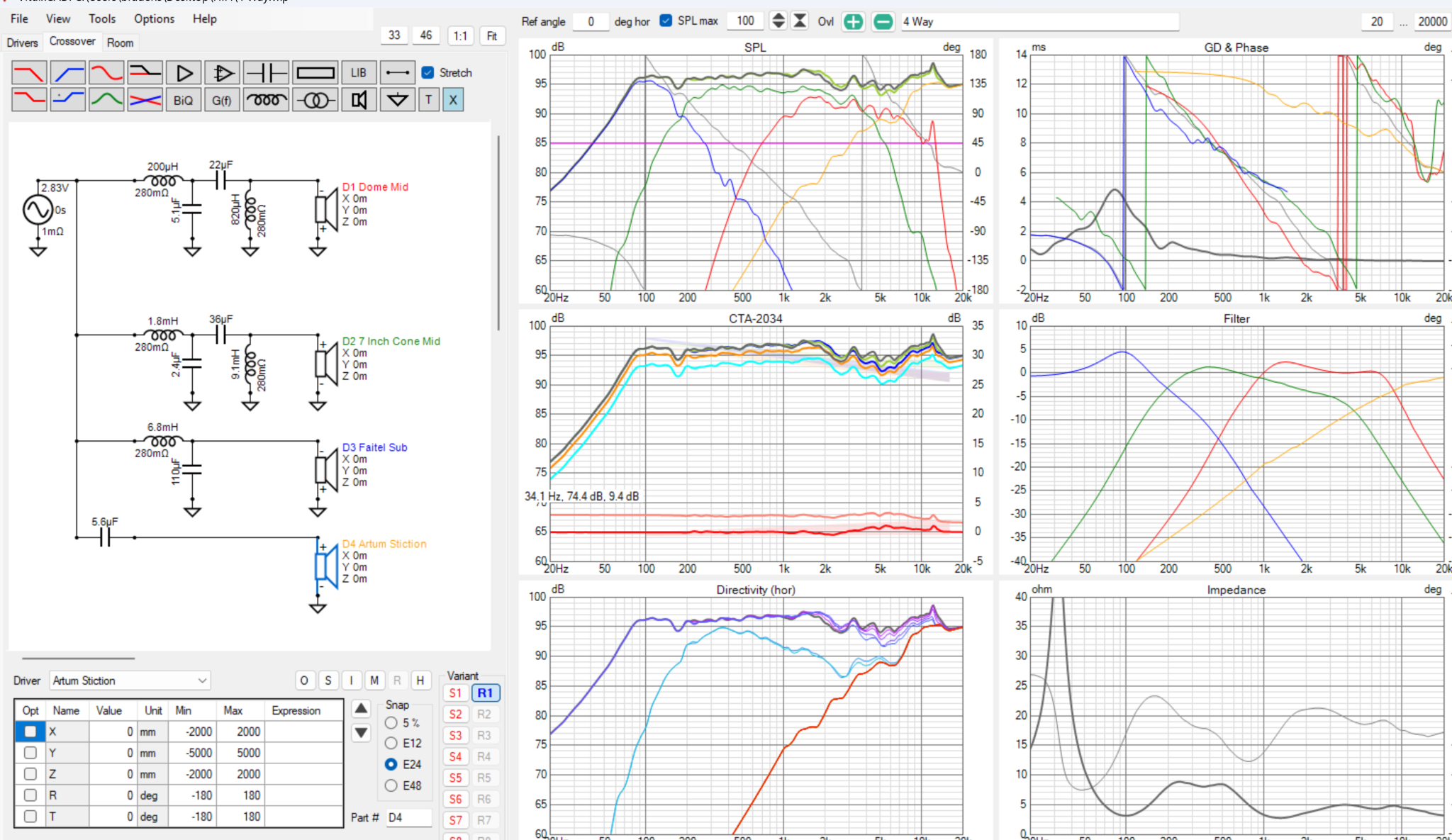1452x840 pixels.
Task: Click the Ref angle input field
Action: (x=591, y=21)
